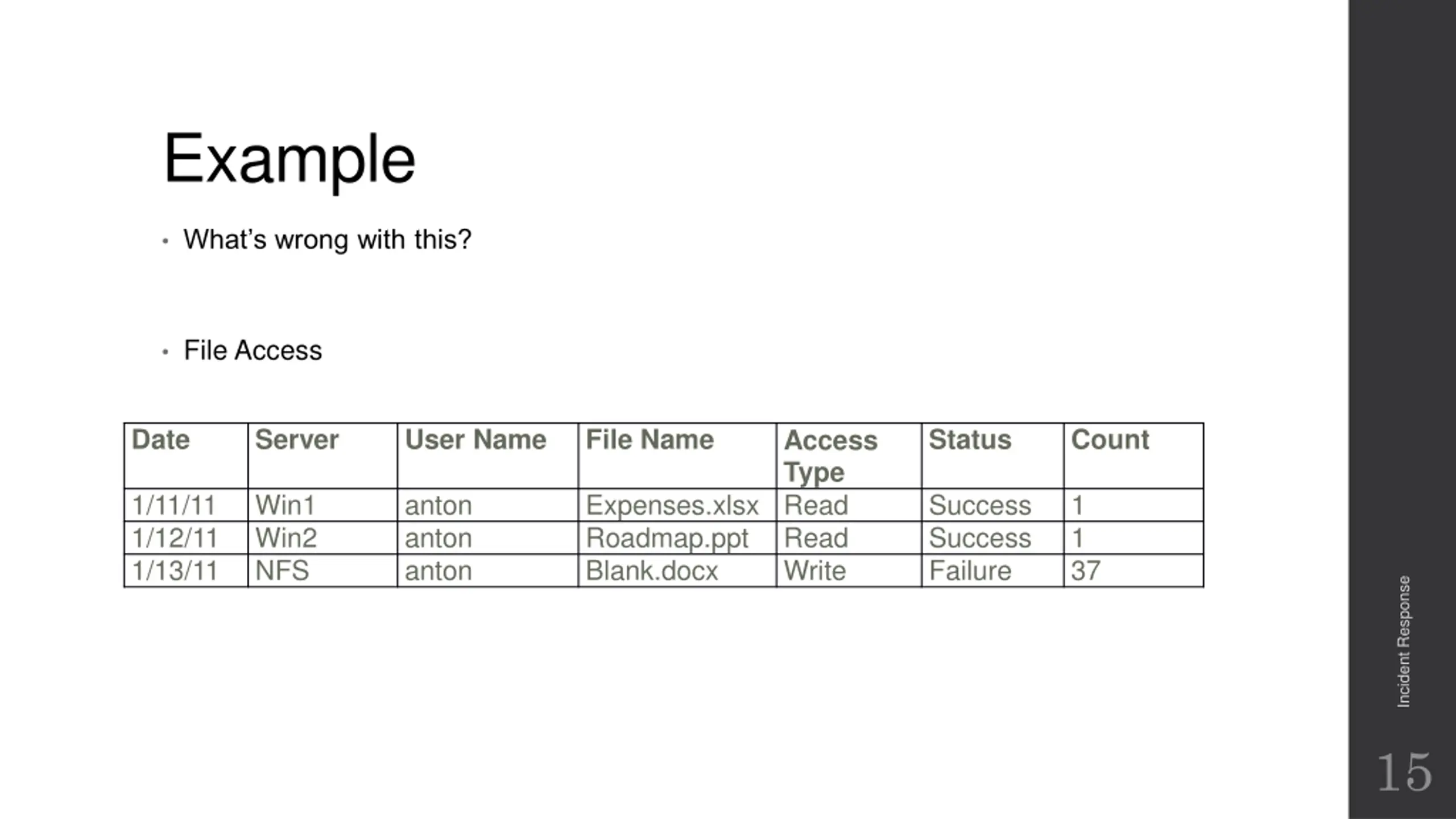
Task: Click the 'Count' column header
Action: pos(1134,456)
